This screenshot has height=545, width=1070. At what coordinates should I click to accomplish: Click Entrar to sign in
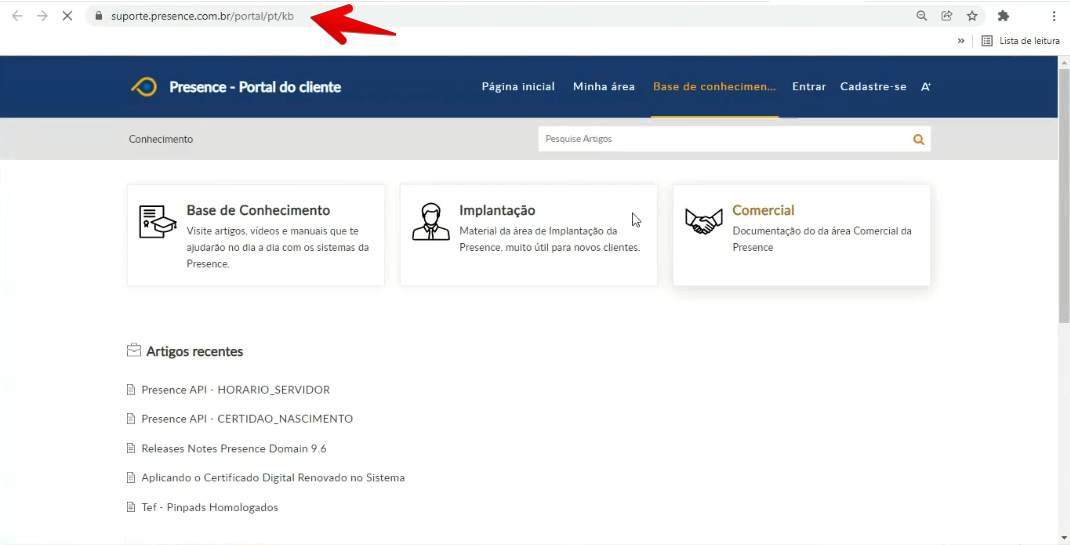pos(809,87)
